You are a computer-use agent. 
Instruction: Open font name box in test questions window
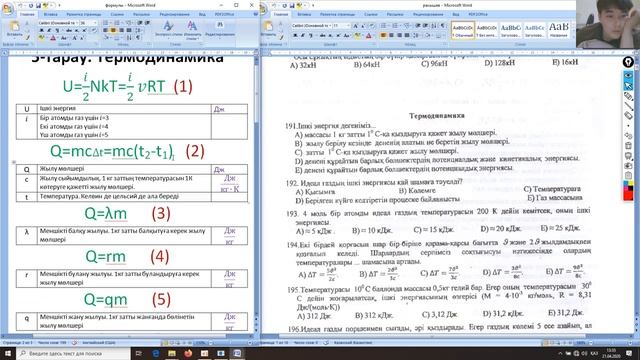point(311,26)
